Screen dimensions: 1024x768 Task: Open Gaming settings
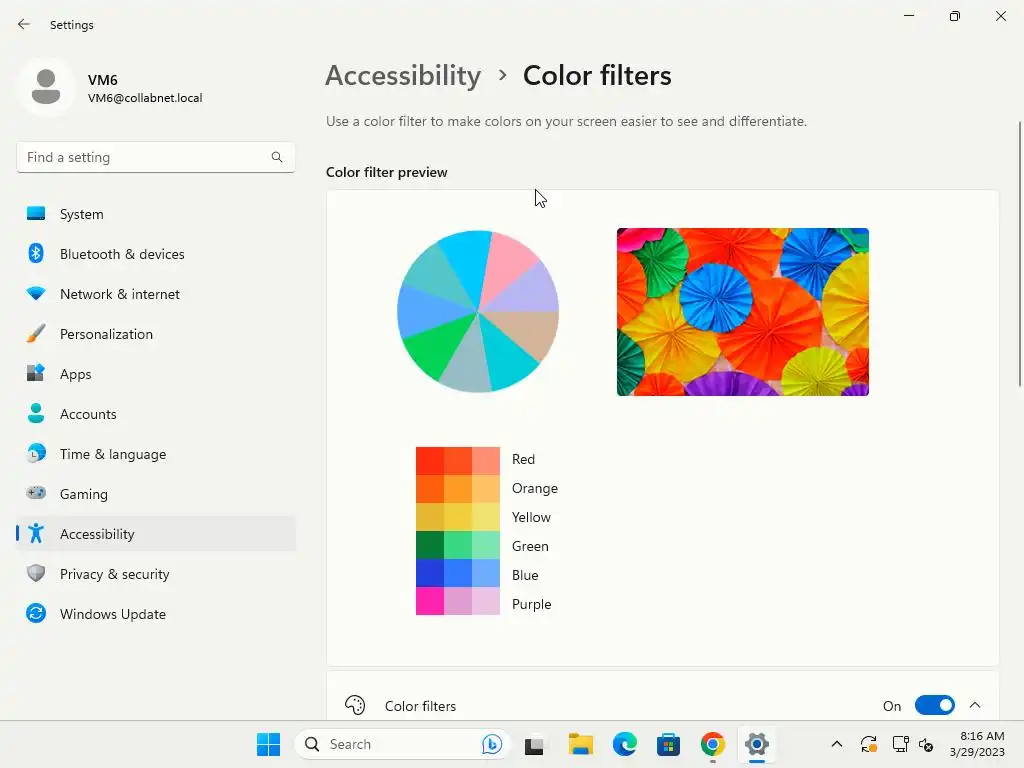(156, 494)
